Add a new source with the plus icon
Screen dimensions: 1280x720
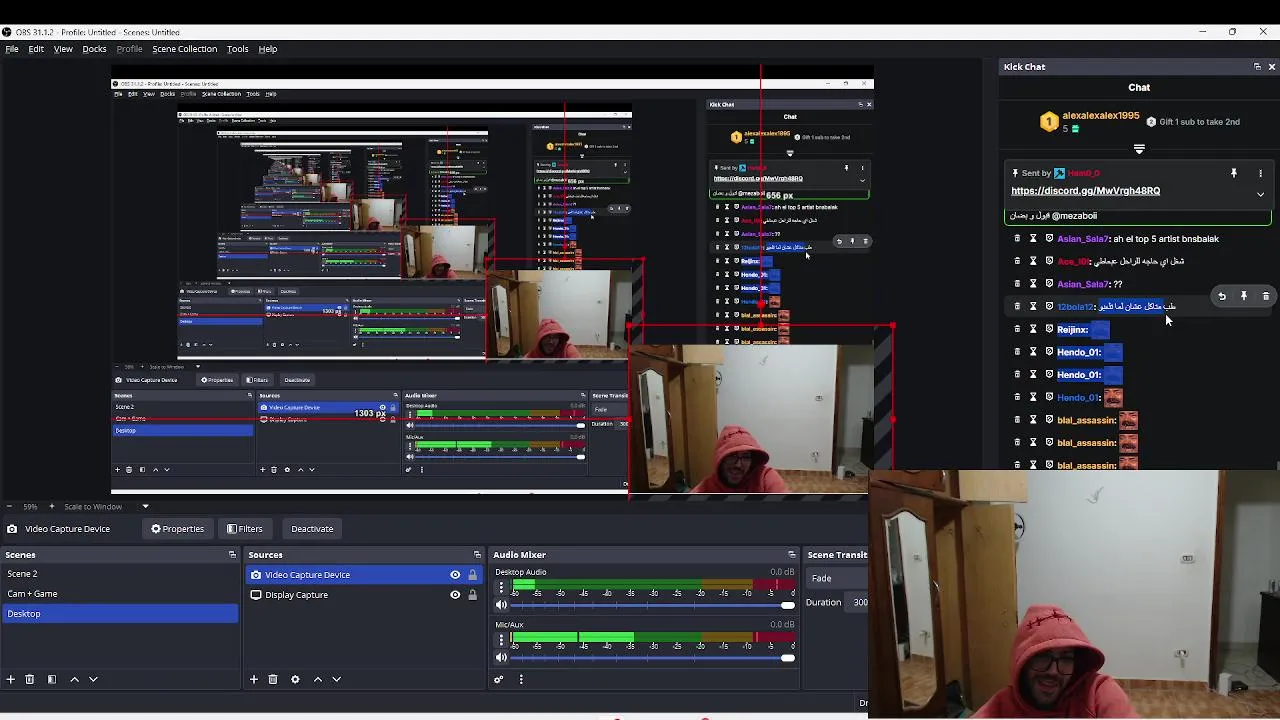254,679
